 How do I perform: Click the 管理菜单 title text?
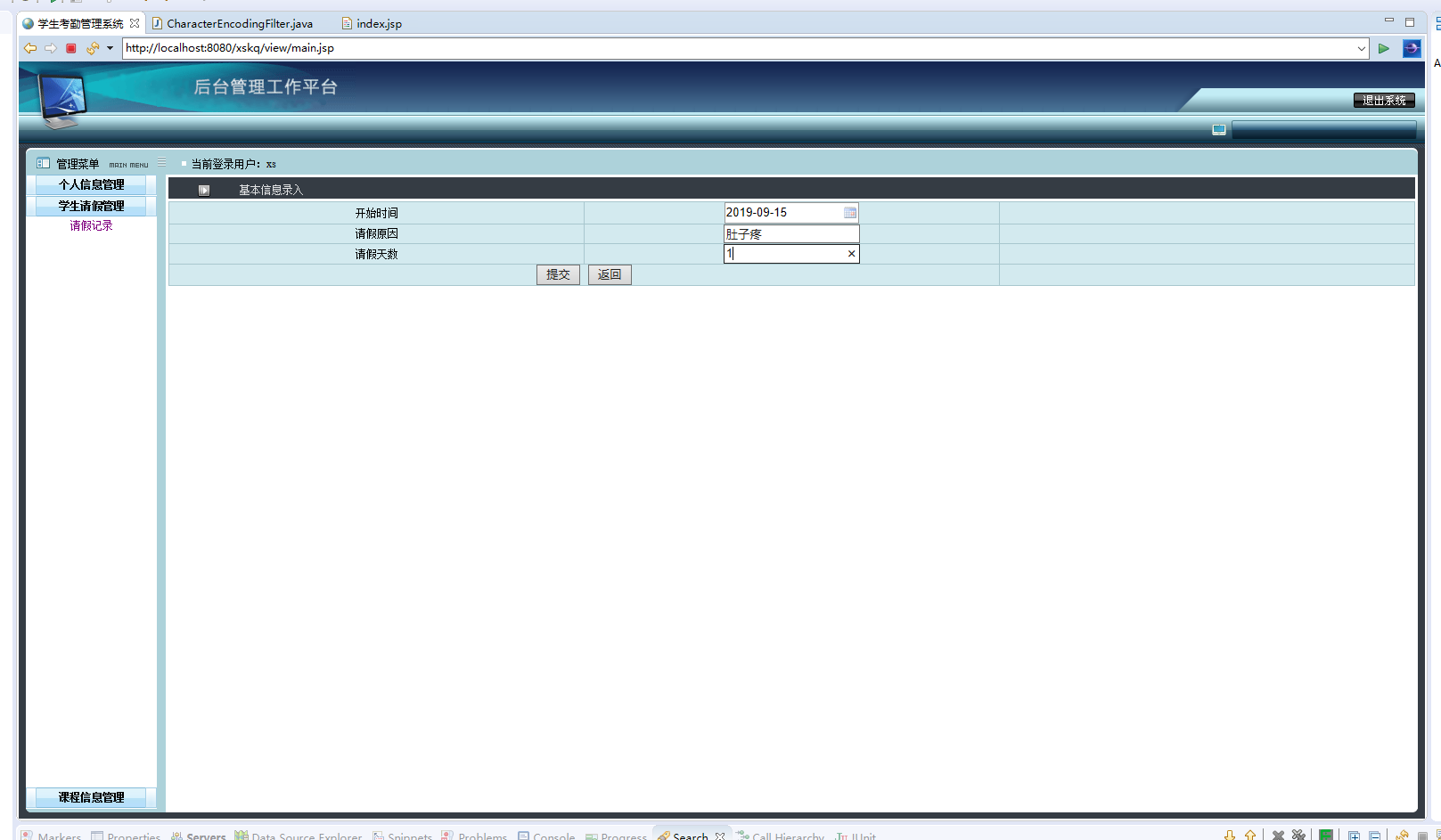(78, 164)
